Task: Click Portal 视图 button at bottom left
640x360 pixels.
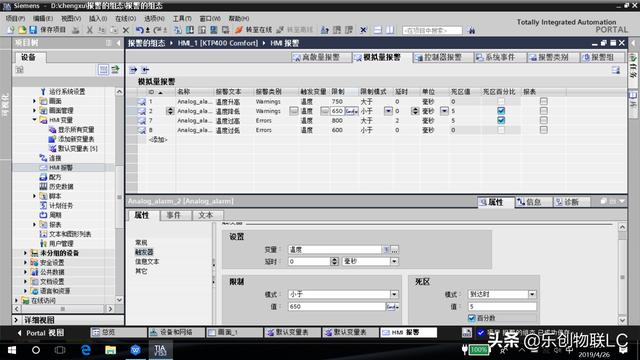Action: click(x=41, y=333)
